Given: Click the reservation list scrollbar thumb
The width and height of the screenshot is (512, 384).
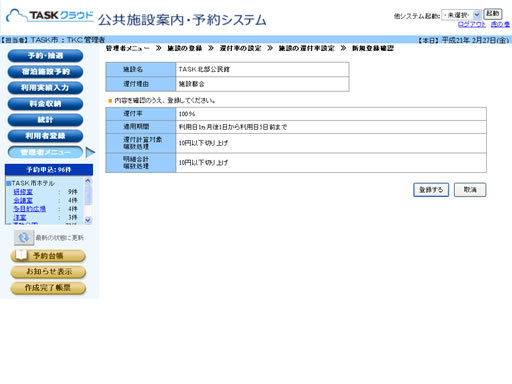Looking at the screenshot, I should click(88, 194).
